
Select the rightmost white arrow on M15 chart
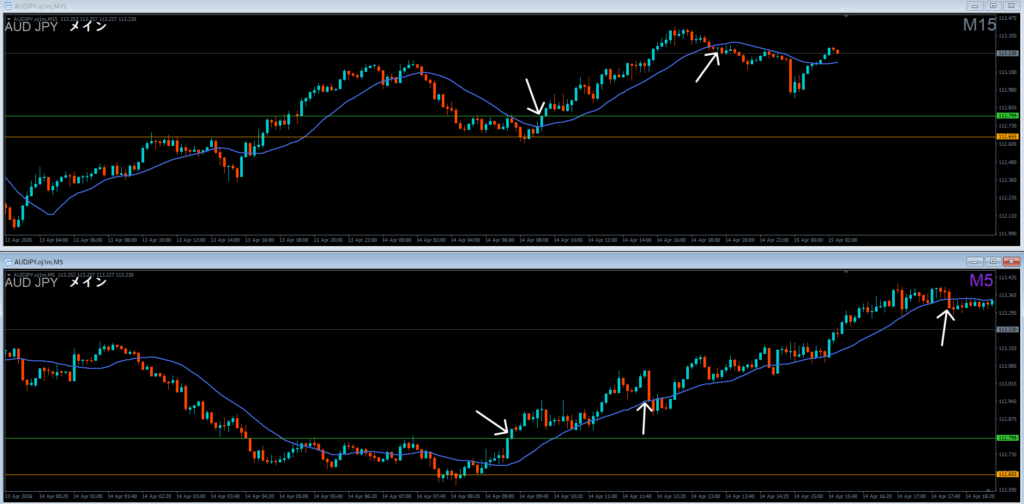[708, 66]
